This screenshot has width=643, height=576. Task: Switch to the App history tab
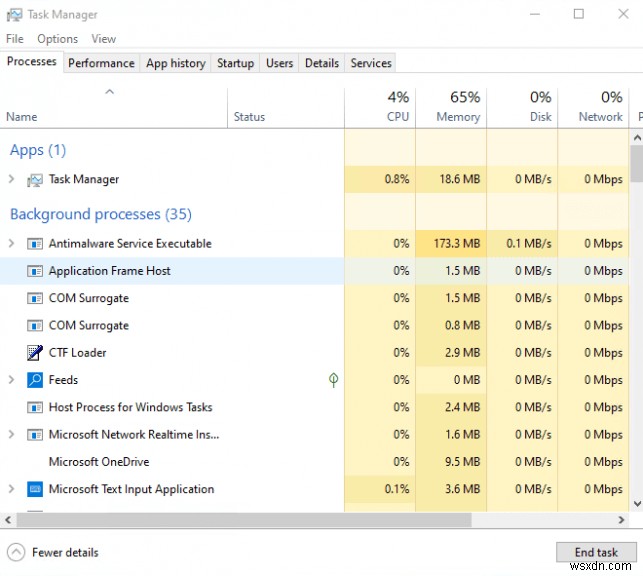(x=176, y=63)
